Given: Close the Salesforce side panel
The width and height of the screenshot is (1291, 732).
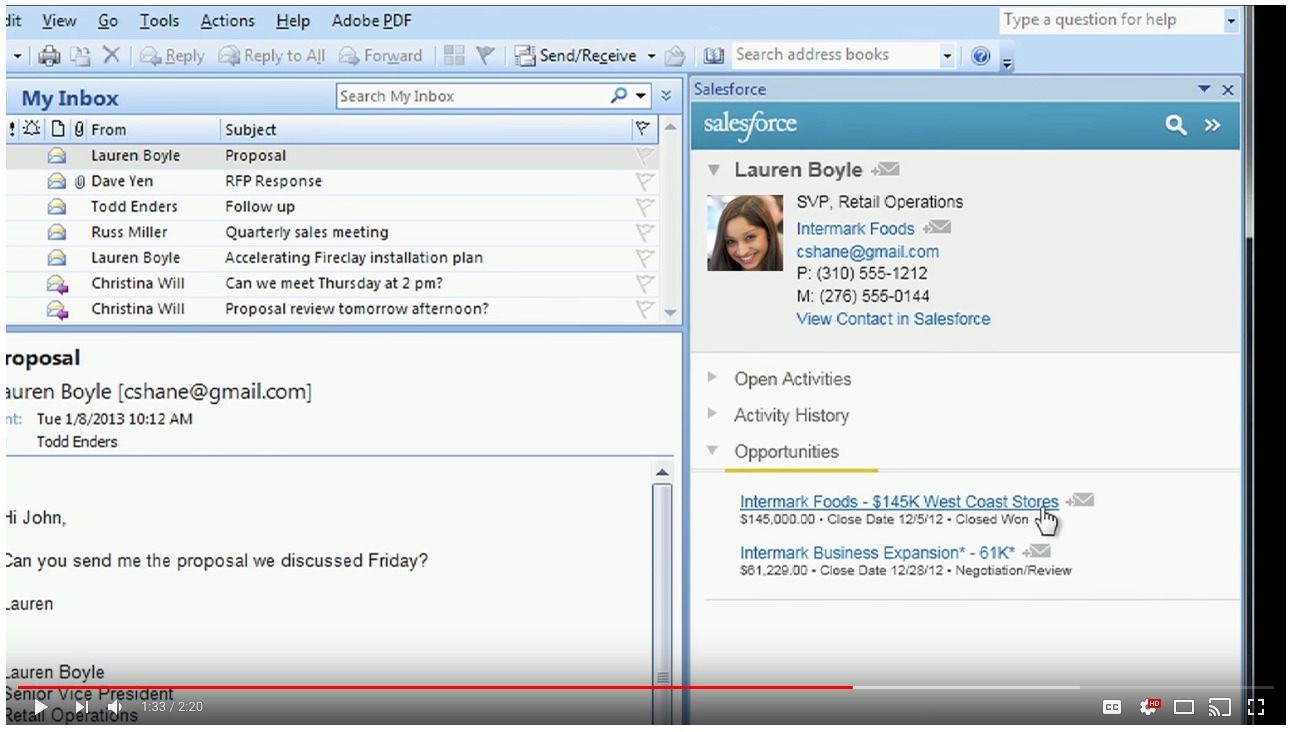Looking at the screenshot, I should click(1228, 89).
